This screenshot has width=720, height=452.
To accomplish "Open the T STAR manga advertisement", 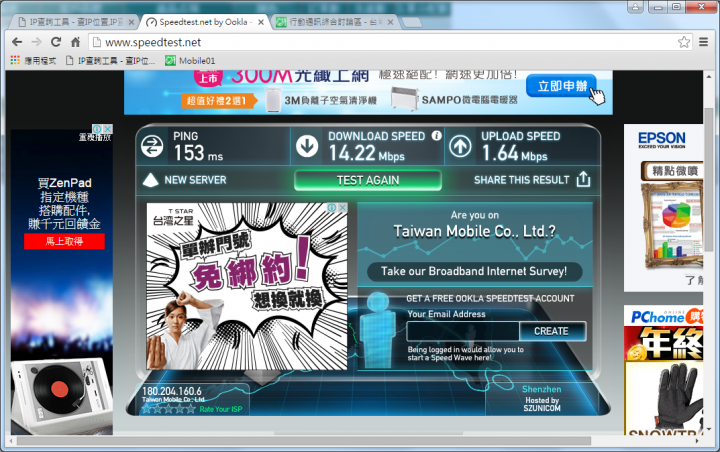I will [247, 286].
